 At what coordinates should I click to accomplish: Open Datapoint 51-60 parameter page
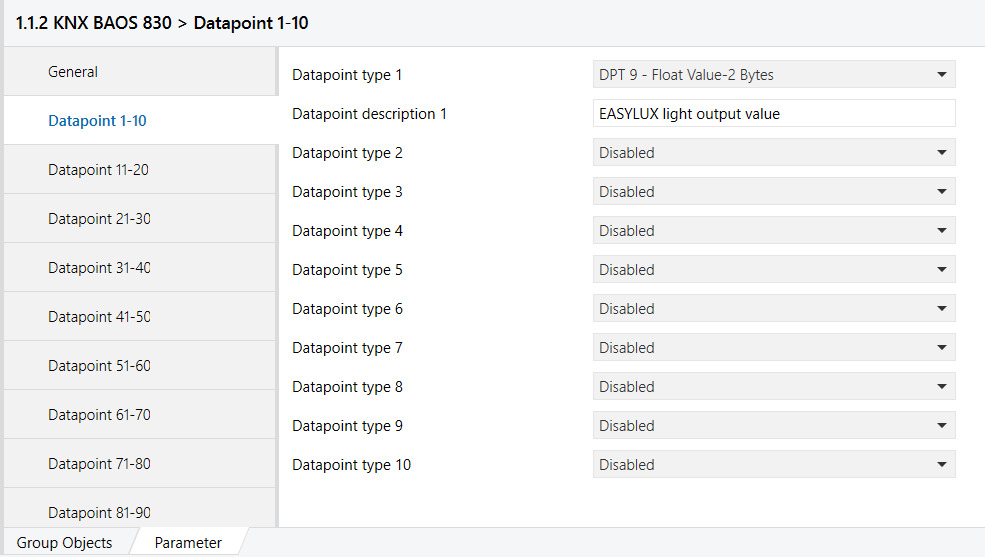pos(99,366)
